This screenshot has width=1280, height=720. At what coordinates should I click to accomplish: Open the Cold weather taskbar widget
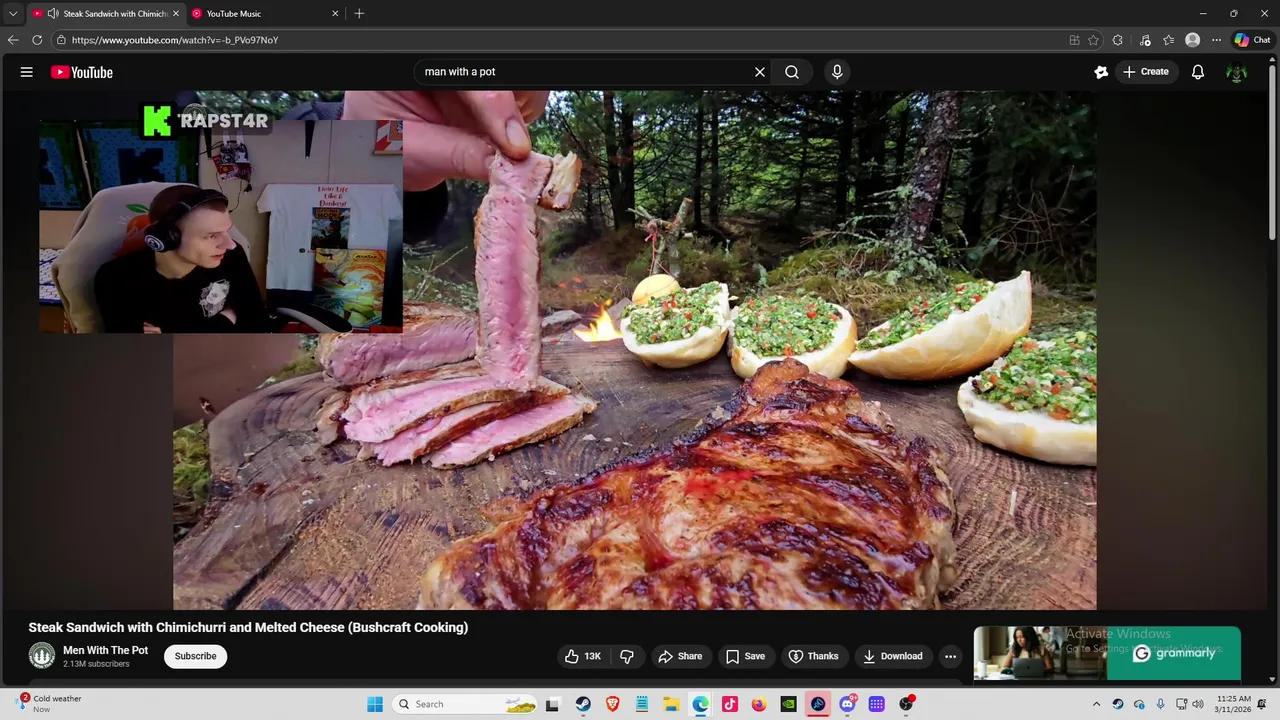coord(48,704)
